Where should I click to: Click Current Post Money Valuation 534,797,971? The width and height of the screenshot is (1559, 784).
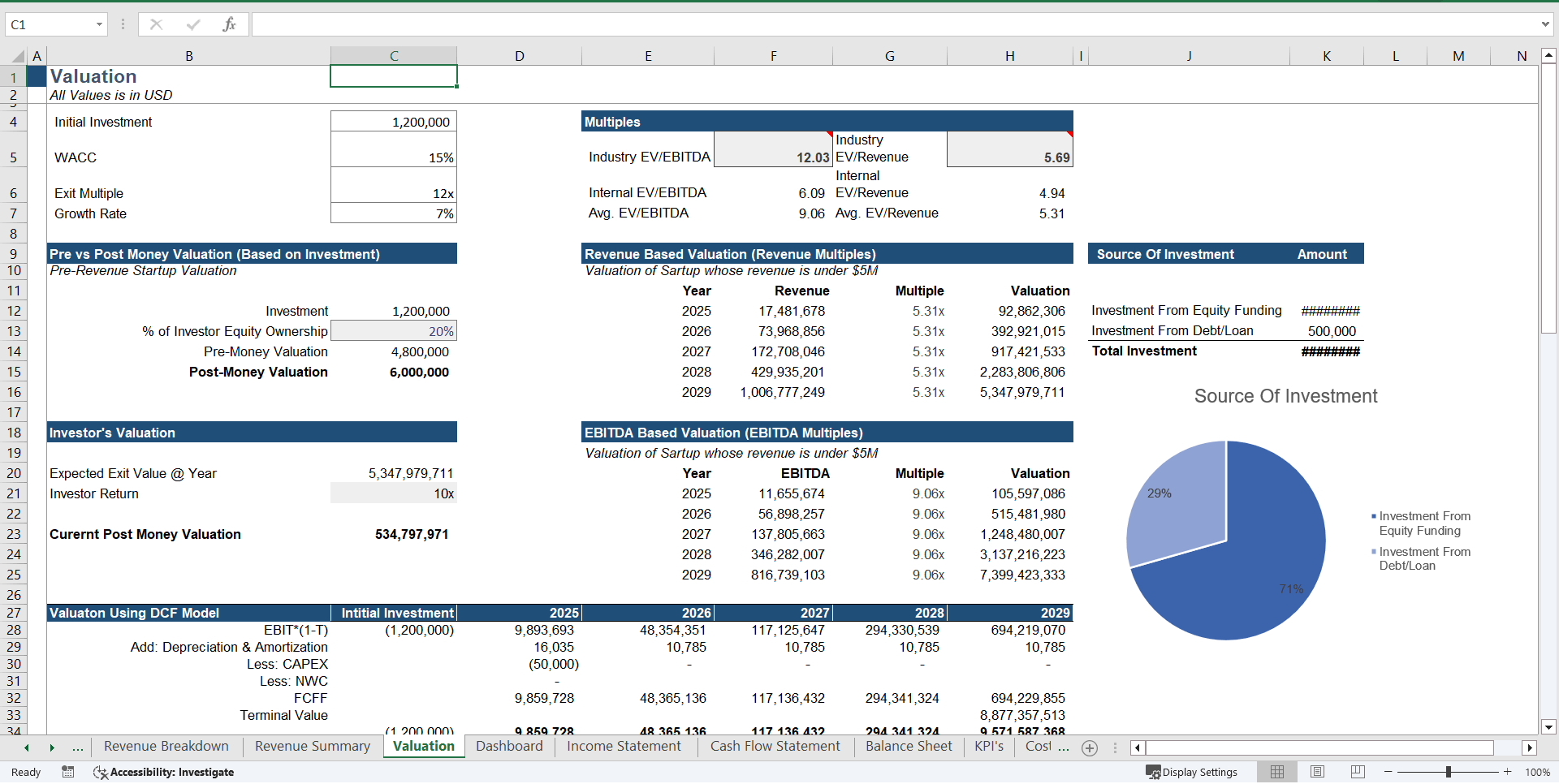394,534
